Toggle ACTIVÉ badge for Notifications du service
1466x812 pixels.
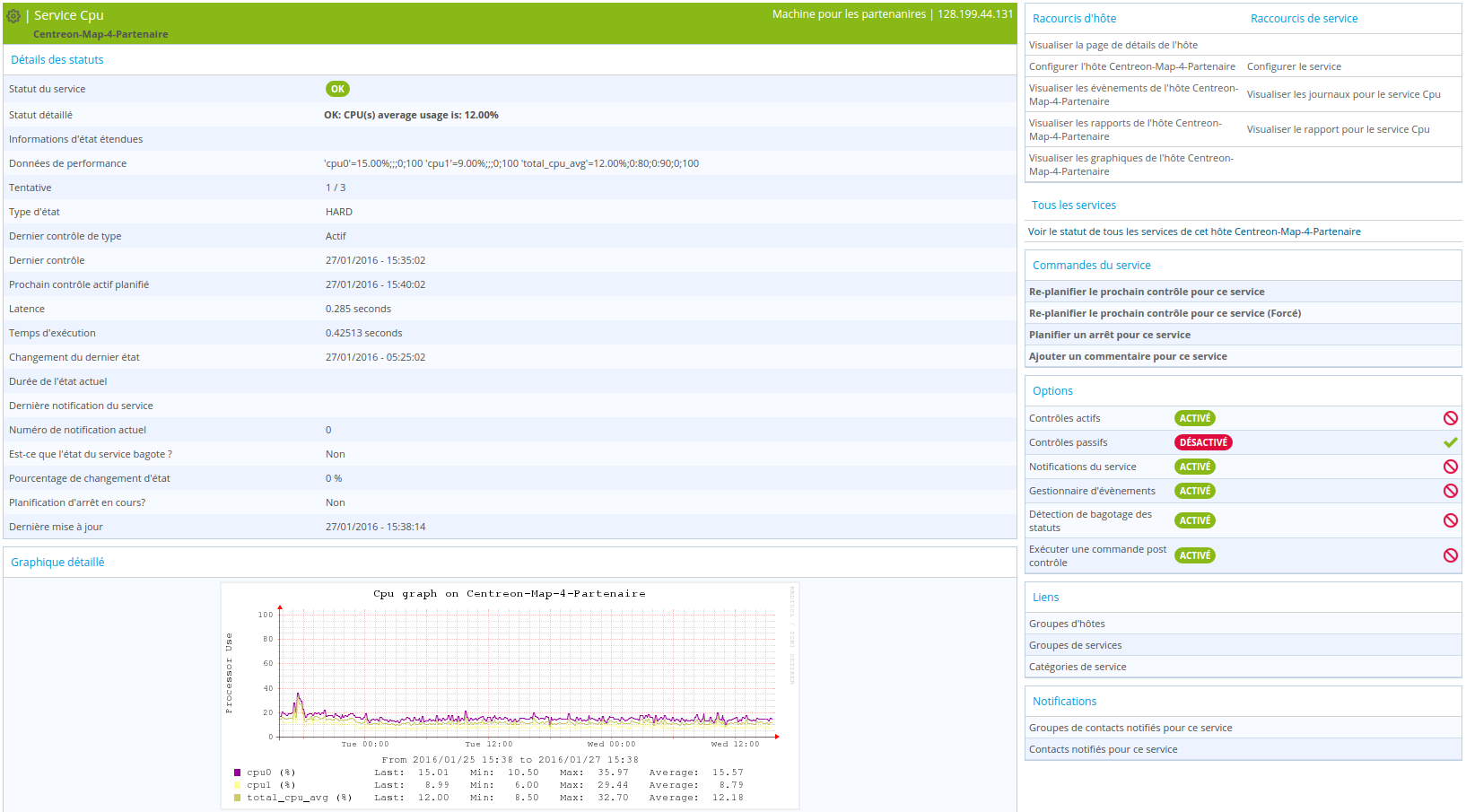click(x=1195, y=467)
